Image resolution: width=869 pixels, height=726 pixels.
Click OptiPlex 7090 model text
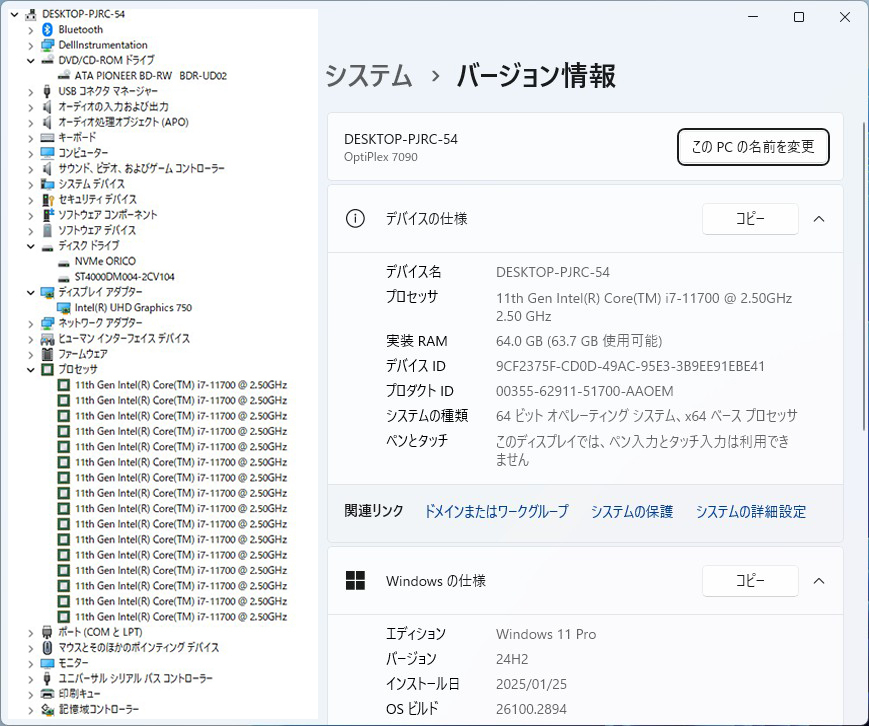[x=381, y=157]
